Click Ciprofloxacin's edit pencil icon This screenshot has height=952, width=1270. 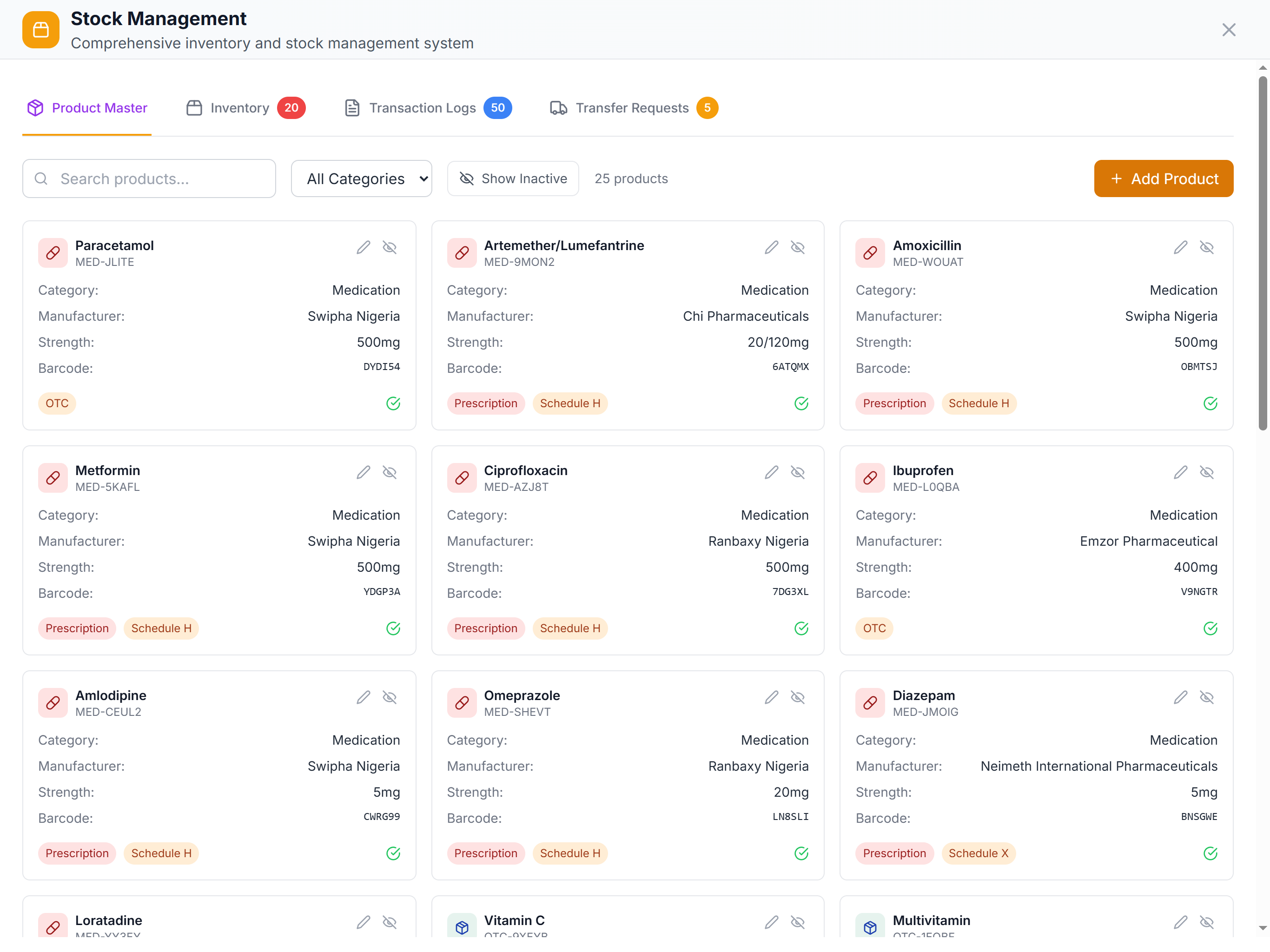tap(771, 473)
